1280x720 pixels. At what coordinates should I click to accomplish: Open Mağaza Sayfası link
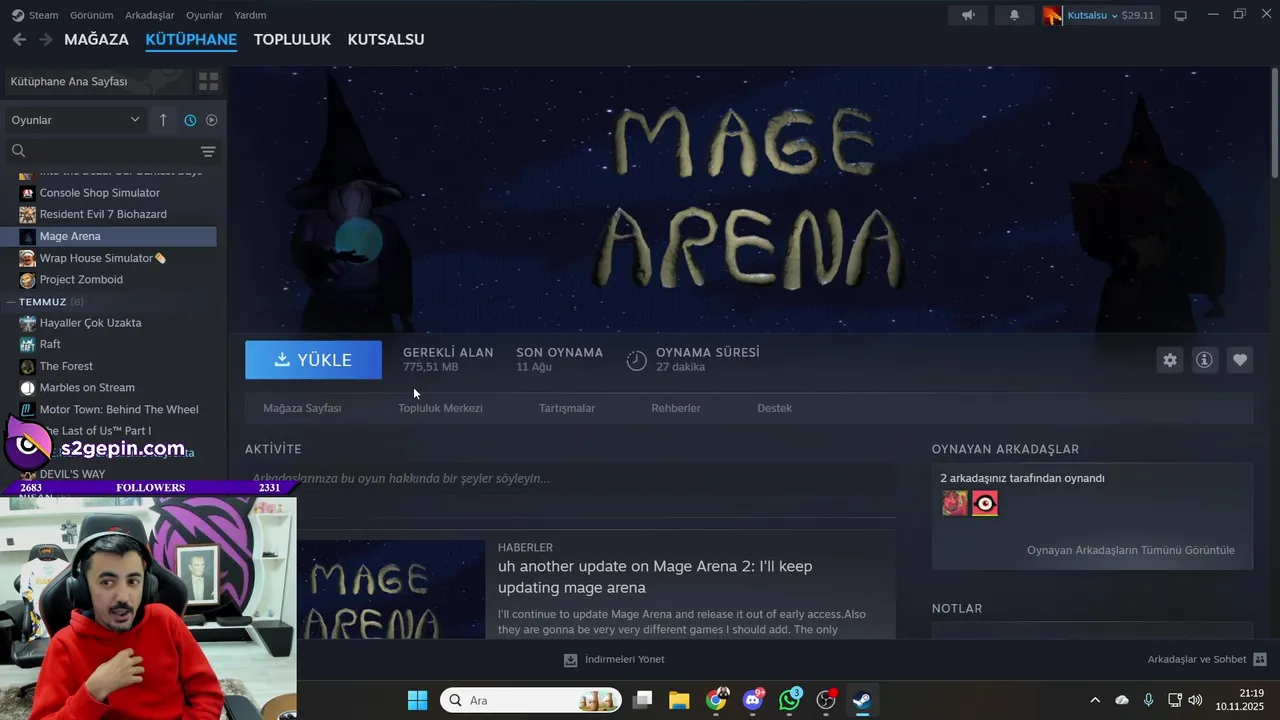click(x=302, y=408)
